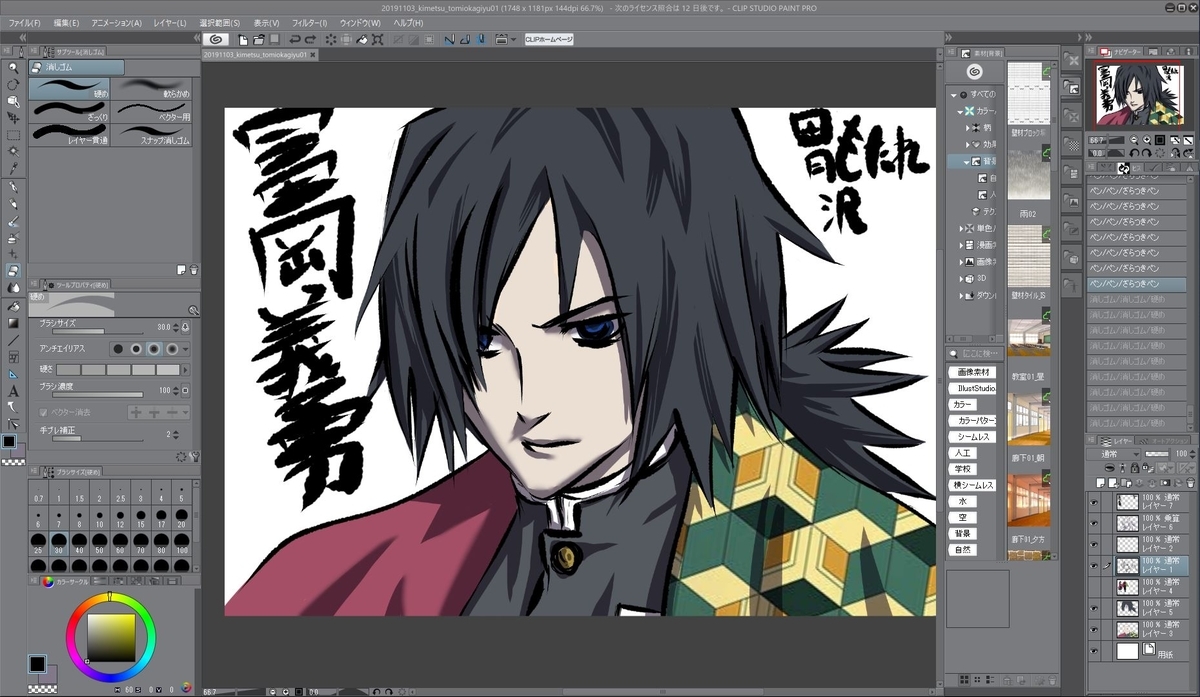Open the ファイル(F) menu
The image size is (1200, 697).
point(25,22)
